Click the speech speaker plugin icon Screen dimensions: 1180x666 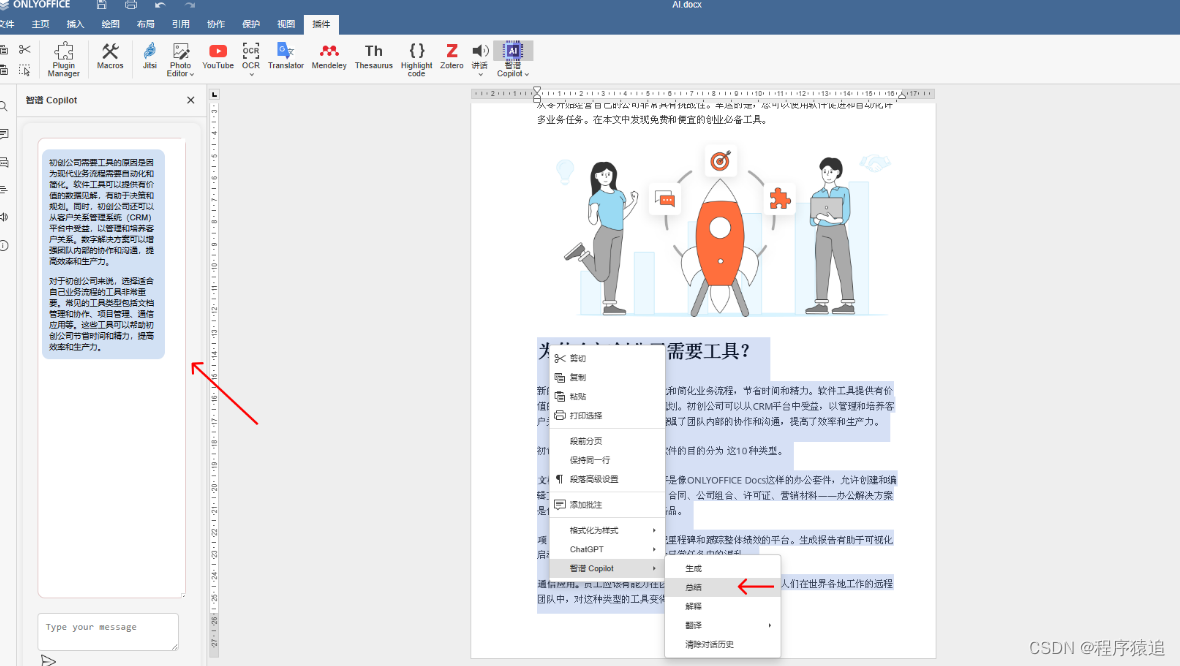pos(480,51)
